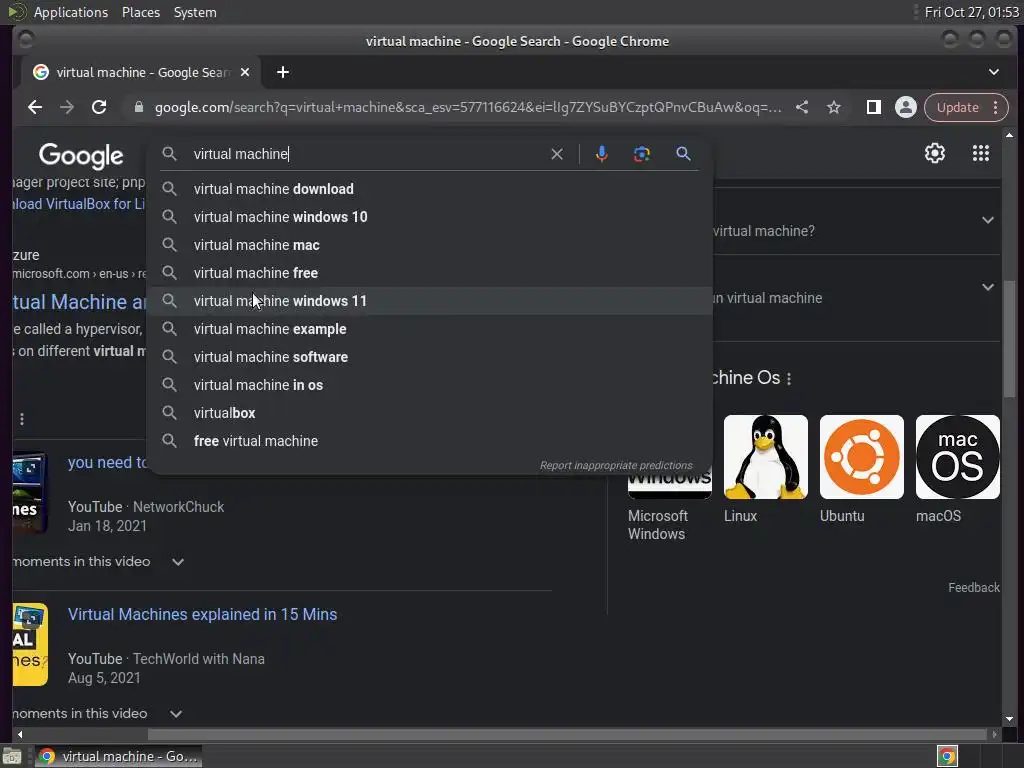1024x768 pixels.
Task: Select the virtualbox suggestion
Action: click(x=430, y=413)
